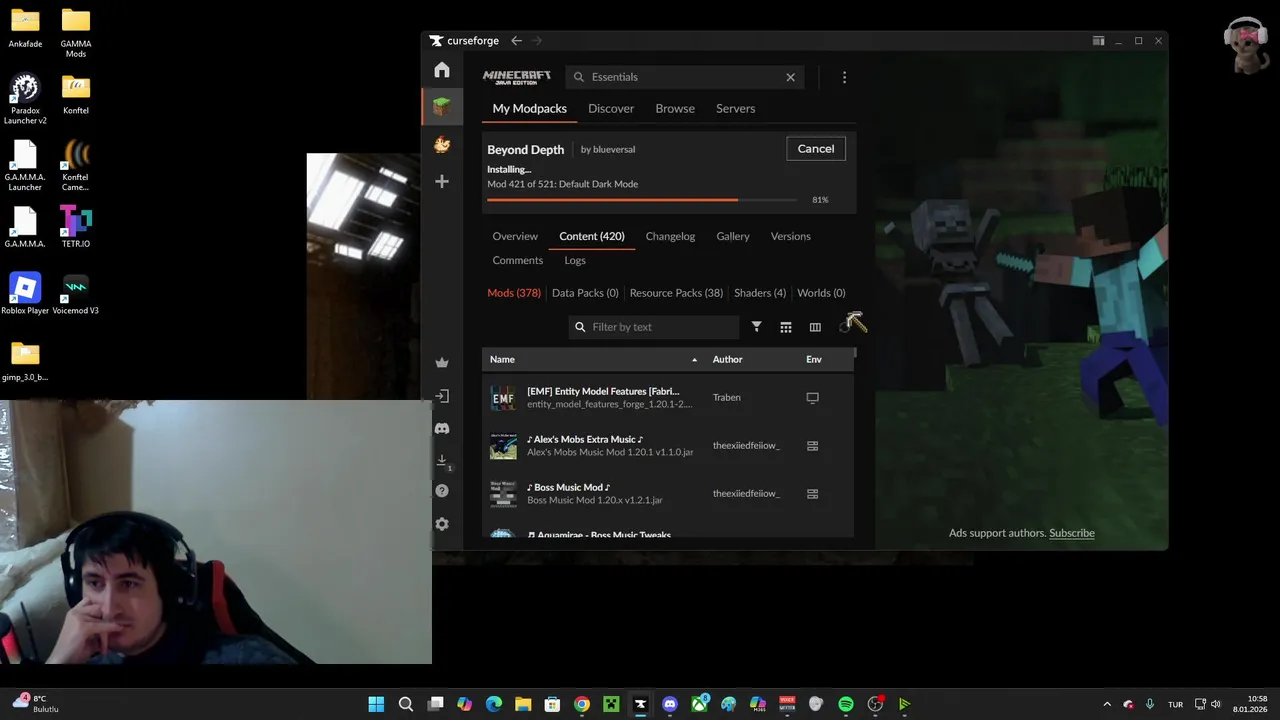Open Google Chrome from taskbar
The image size is (1280, 720).
[582, 704]
